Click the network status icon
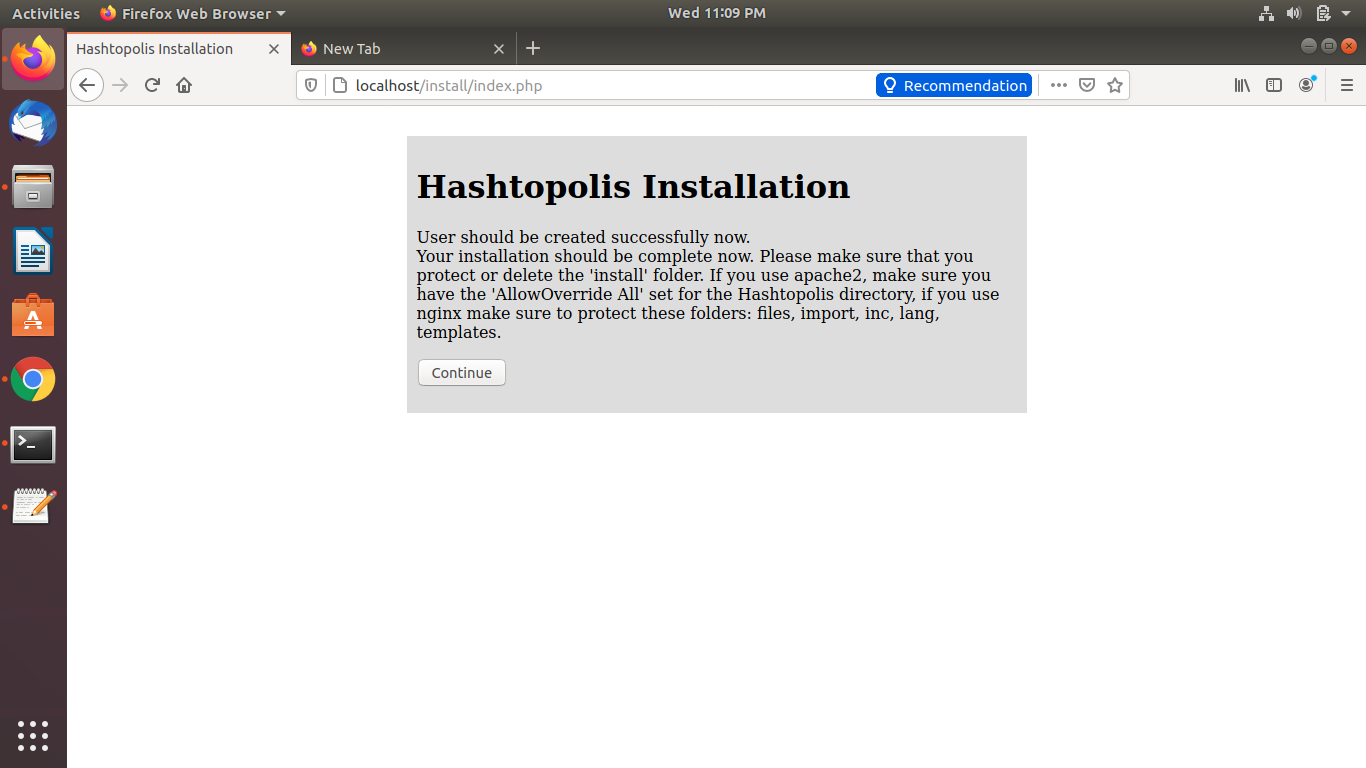The width and height of the screenshot is (1366, 768). point(1266,13)
